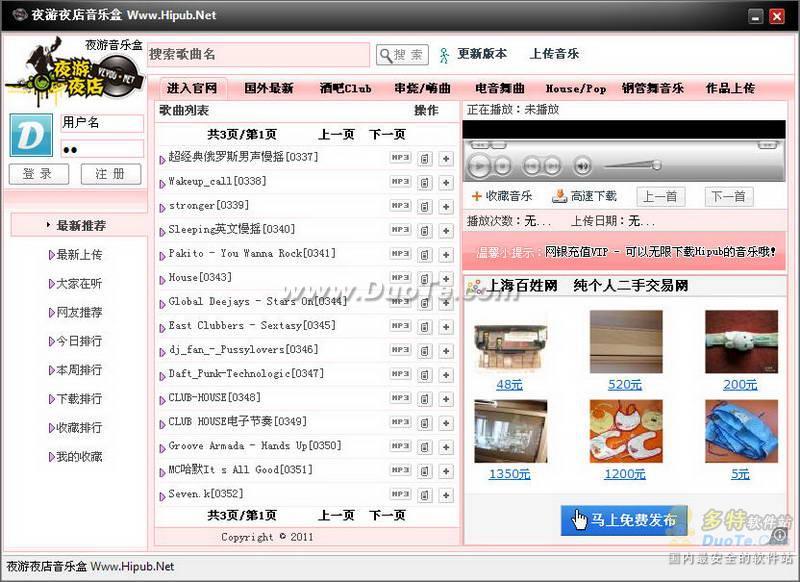Screen dimensions: 800x582
Task: Click the search 搜索 button
Action: pos(402,55)
